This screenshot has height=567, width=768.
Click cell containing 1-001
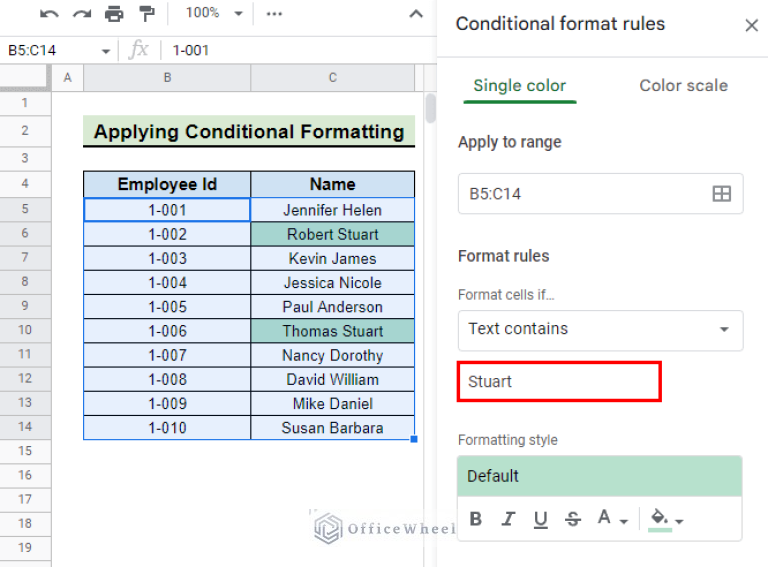167,210
